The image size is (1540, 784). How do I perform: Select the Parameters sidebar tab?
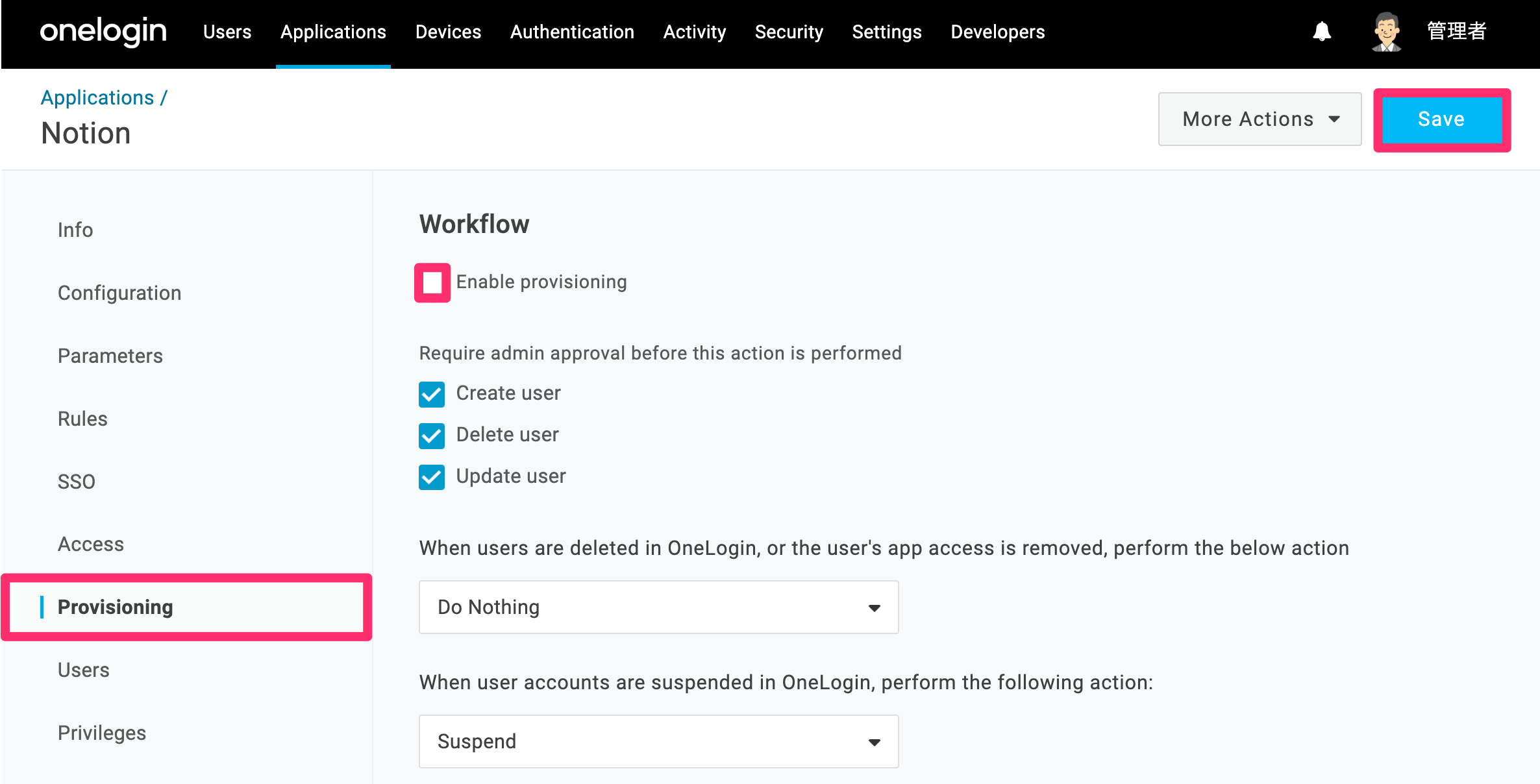coord(110,356)
